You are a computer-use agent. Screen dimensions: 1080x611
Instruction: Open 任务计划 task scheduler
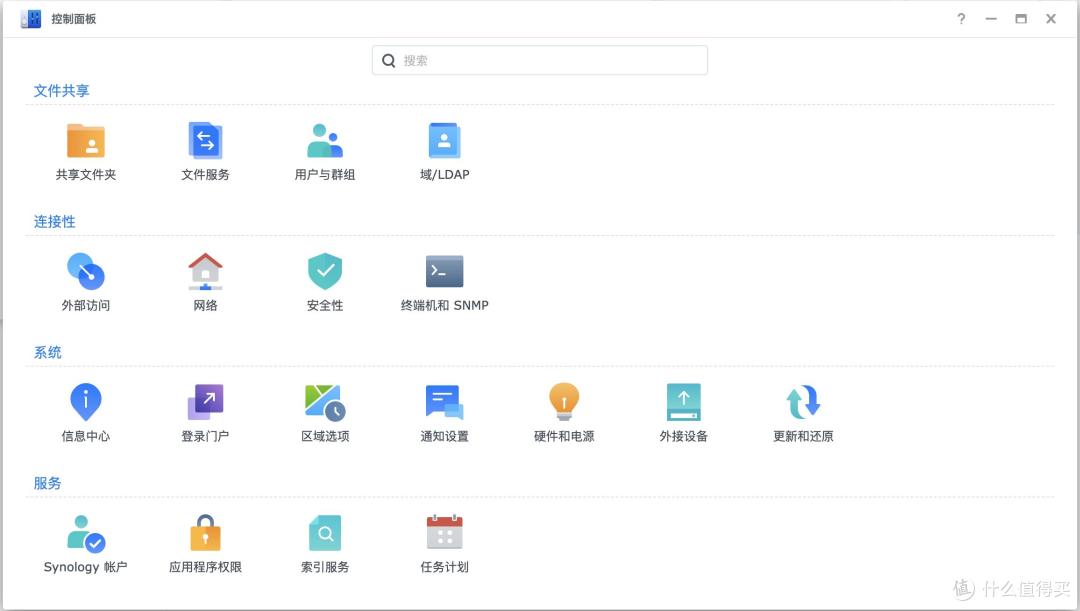[x=444, y=533]
